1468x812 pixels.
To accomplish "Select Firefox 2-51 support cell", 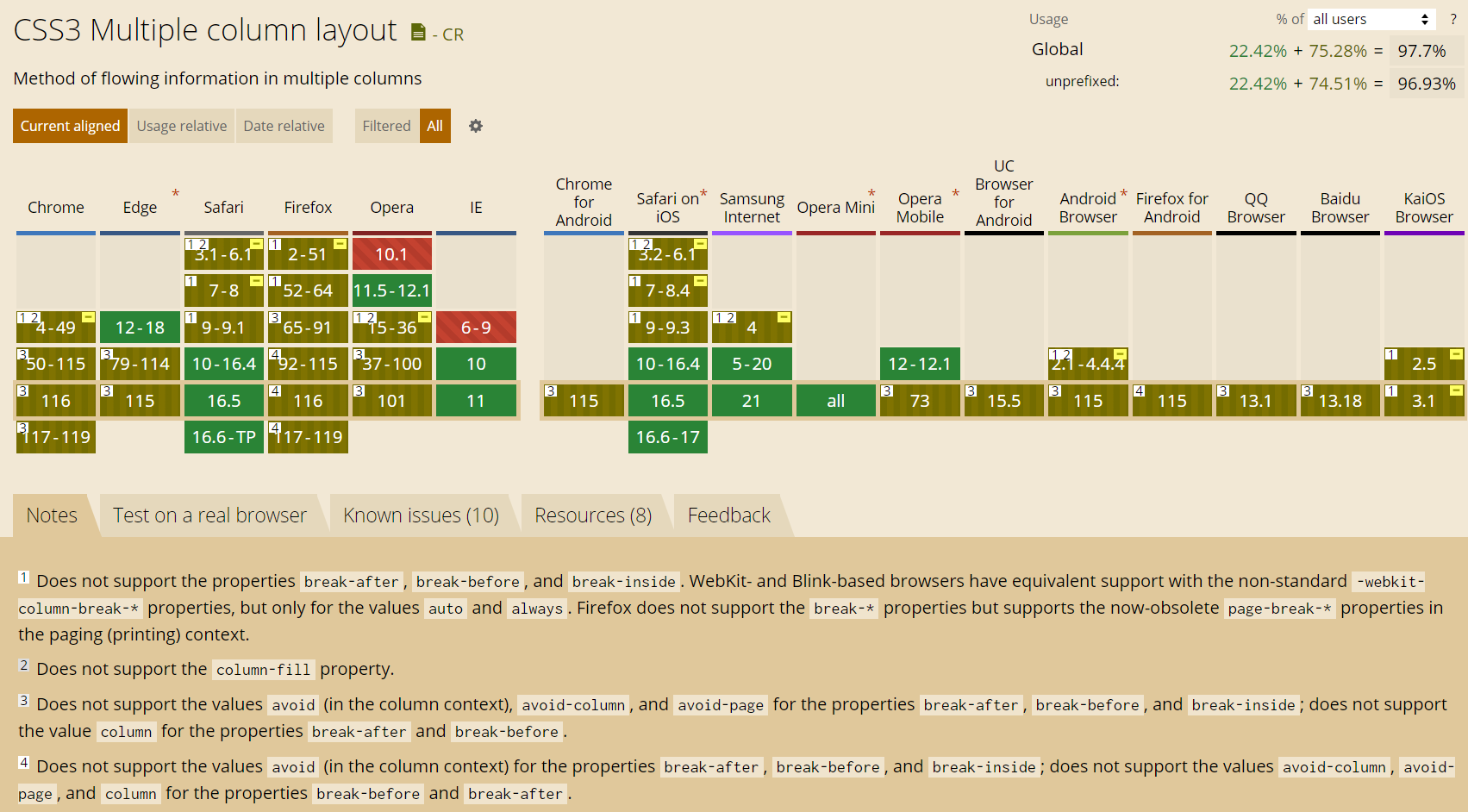I will point(308,254).
